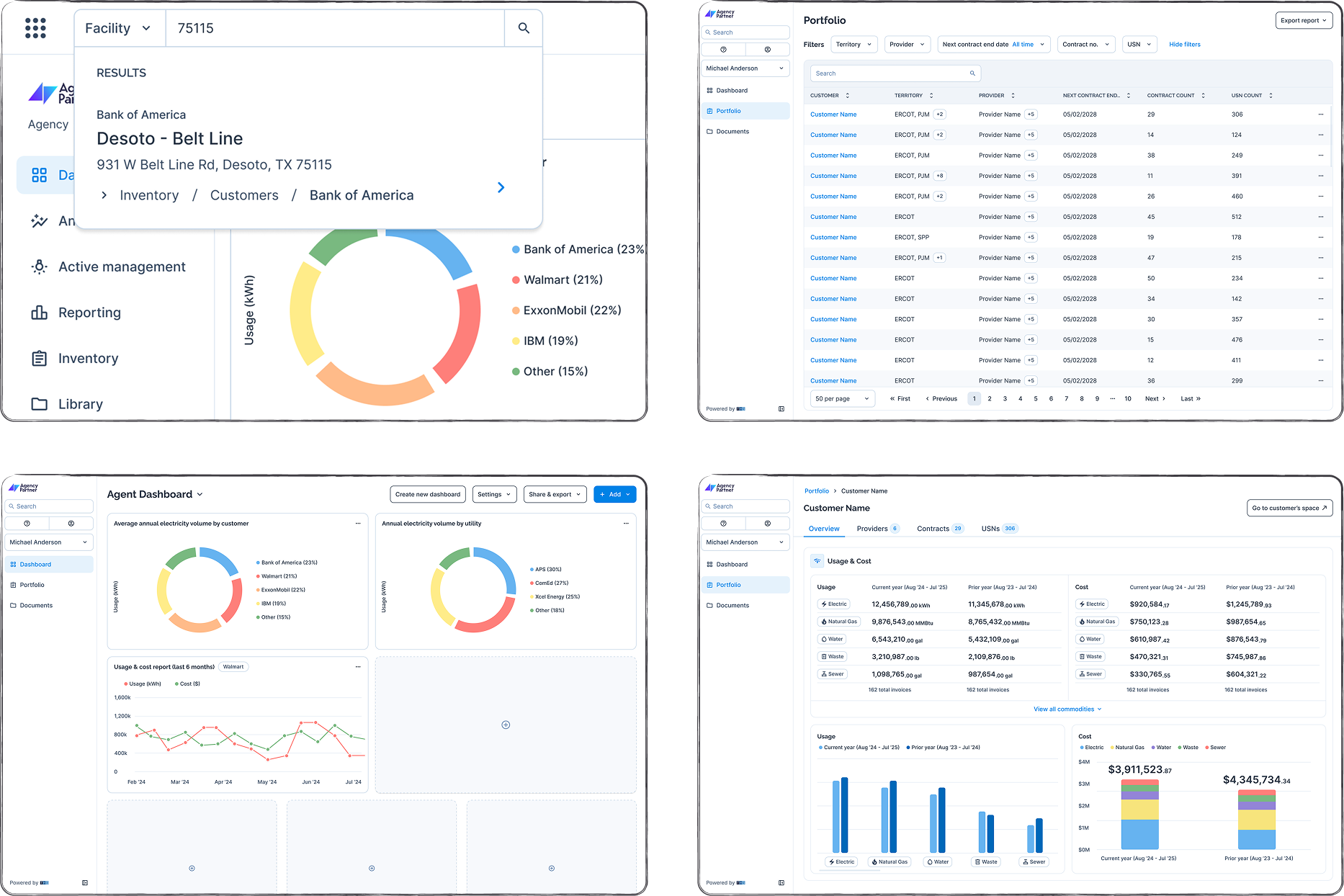Open the three-dot menu for the row with USN count 124
Image resolution: width=1344 pixels, height=896 pixels.
tap(1321, 135)
